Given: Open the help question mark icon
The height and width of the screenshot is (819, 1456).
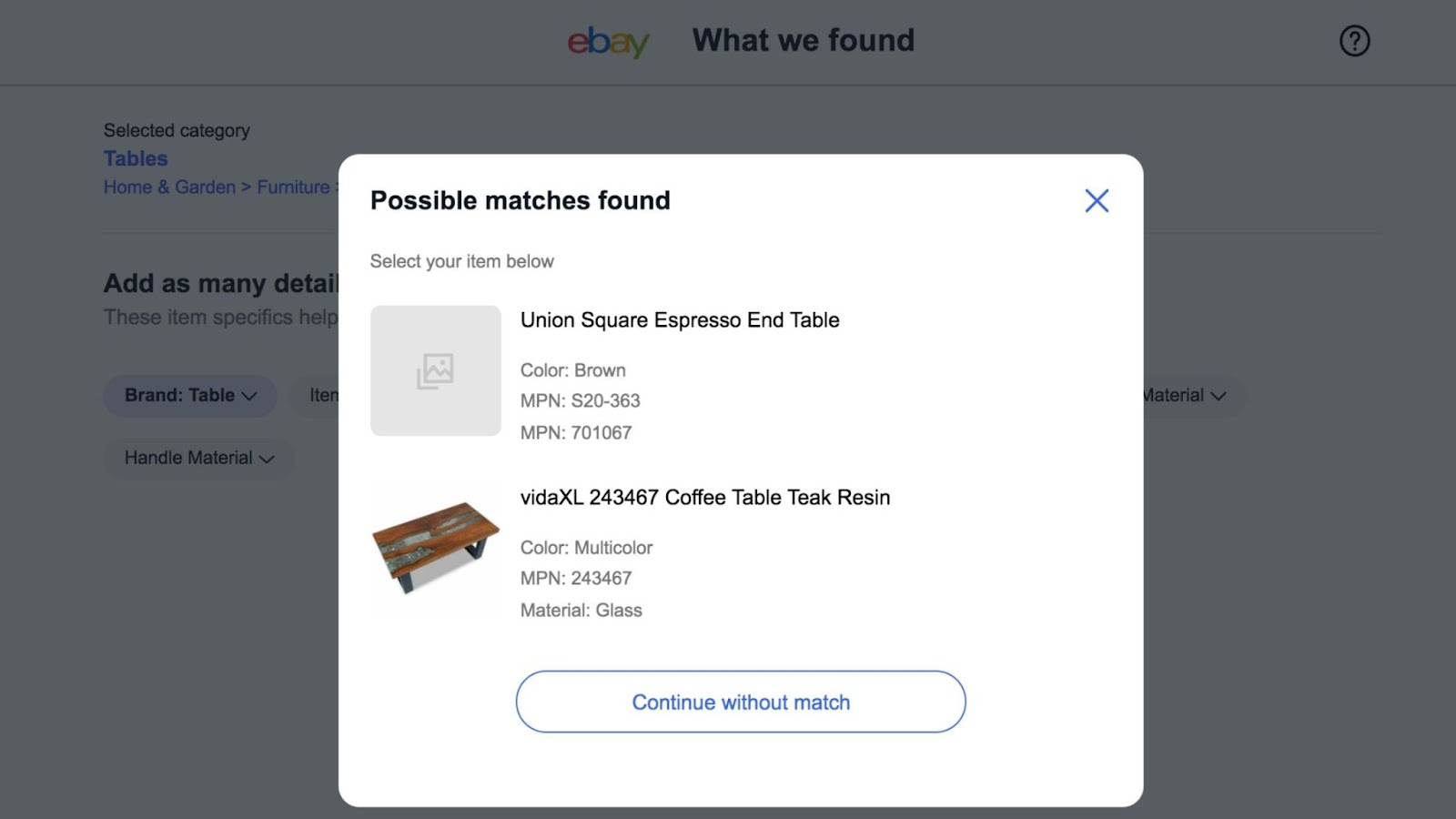Looking at the screenshot, I should [1354, 41].
